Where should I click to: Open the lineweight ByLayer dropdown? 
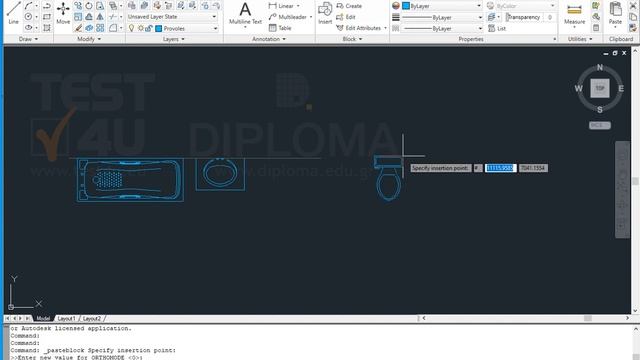480,18
